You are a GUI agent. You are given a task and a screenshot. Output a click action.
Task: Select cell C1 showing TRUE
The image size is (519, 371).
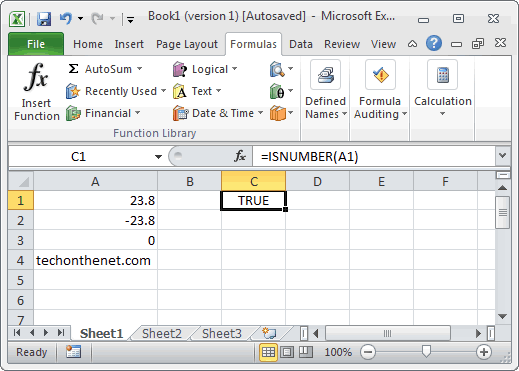[253, 200]
